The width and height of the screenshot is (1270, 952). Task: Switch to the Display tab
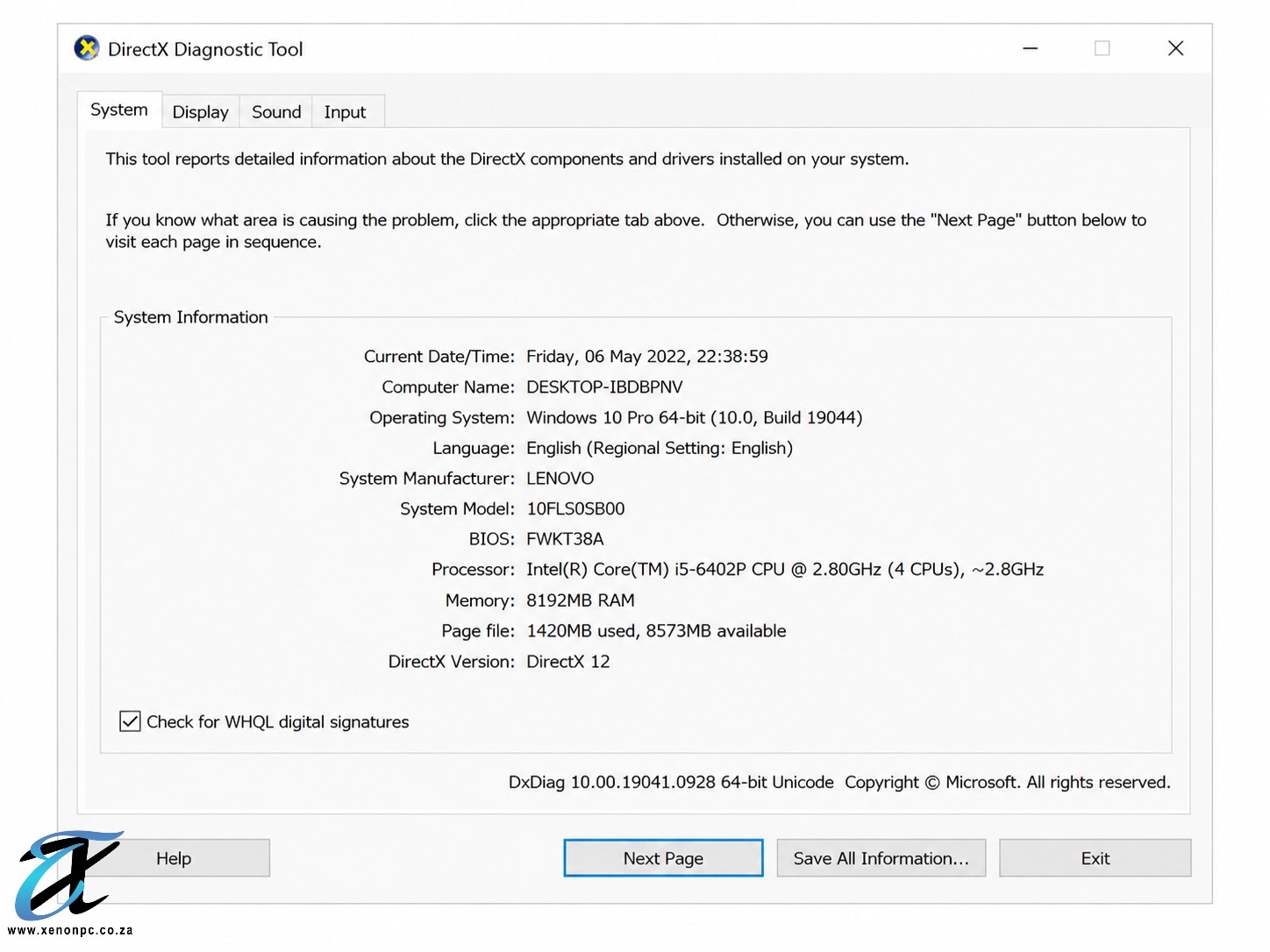click(201, 111)
